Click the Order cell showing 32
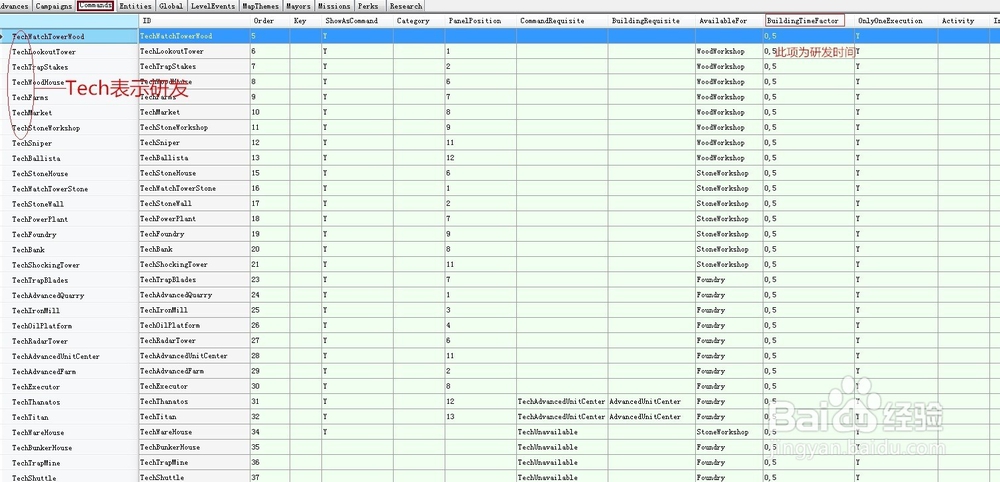Image resolution: width=1000 pixels, height=482 pixels. (270, 417)
